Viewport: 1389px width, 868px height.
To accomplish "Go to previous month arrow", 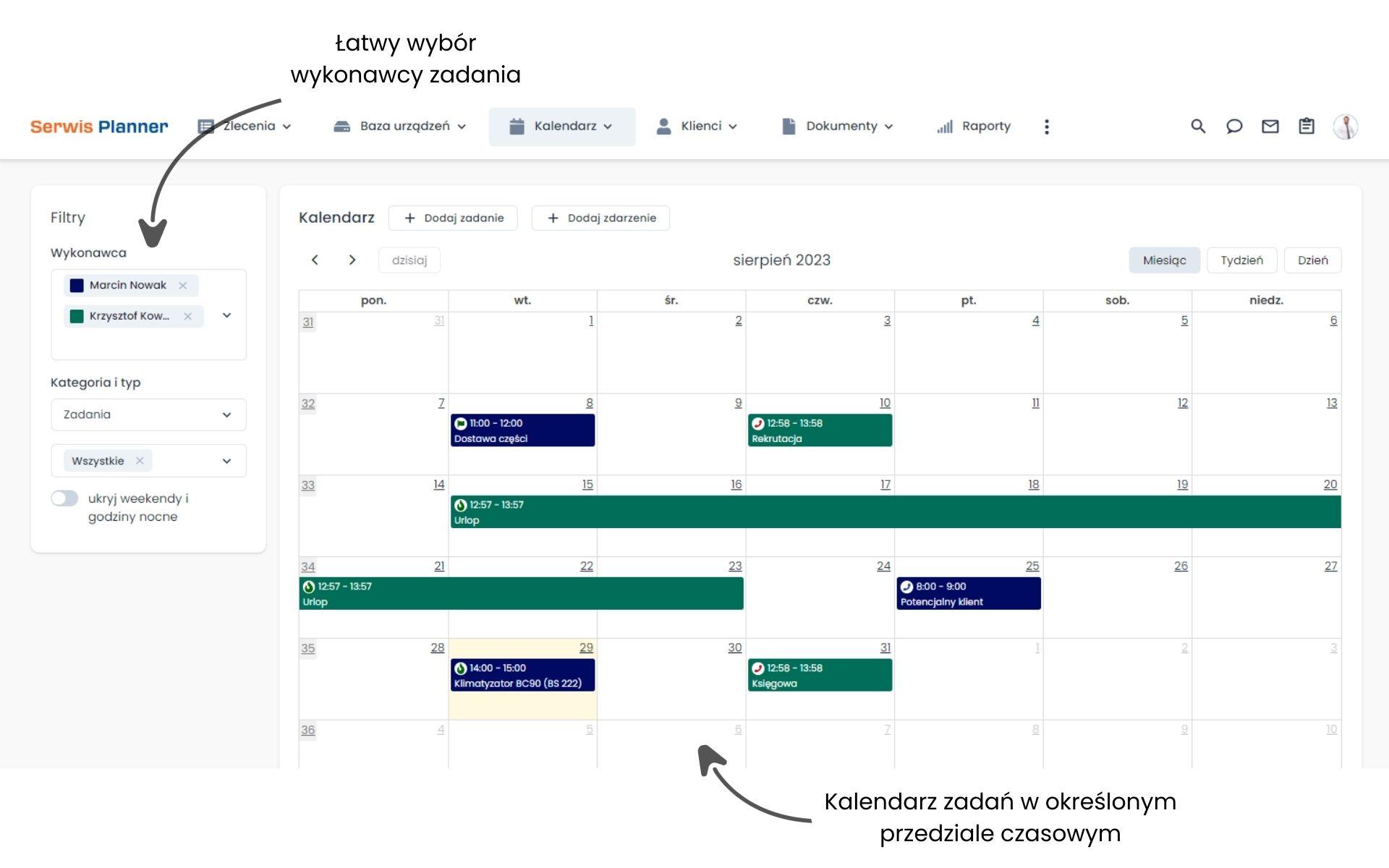I will pyautogui.click(x=315, y=260).
